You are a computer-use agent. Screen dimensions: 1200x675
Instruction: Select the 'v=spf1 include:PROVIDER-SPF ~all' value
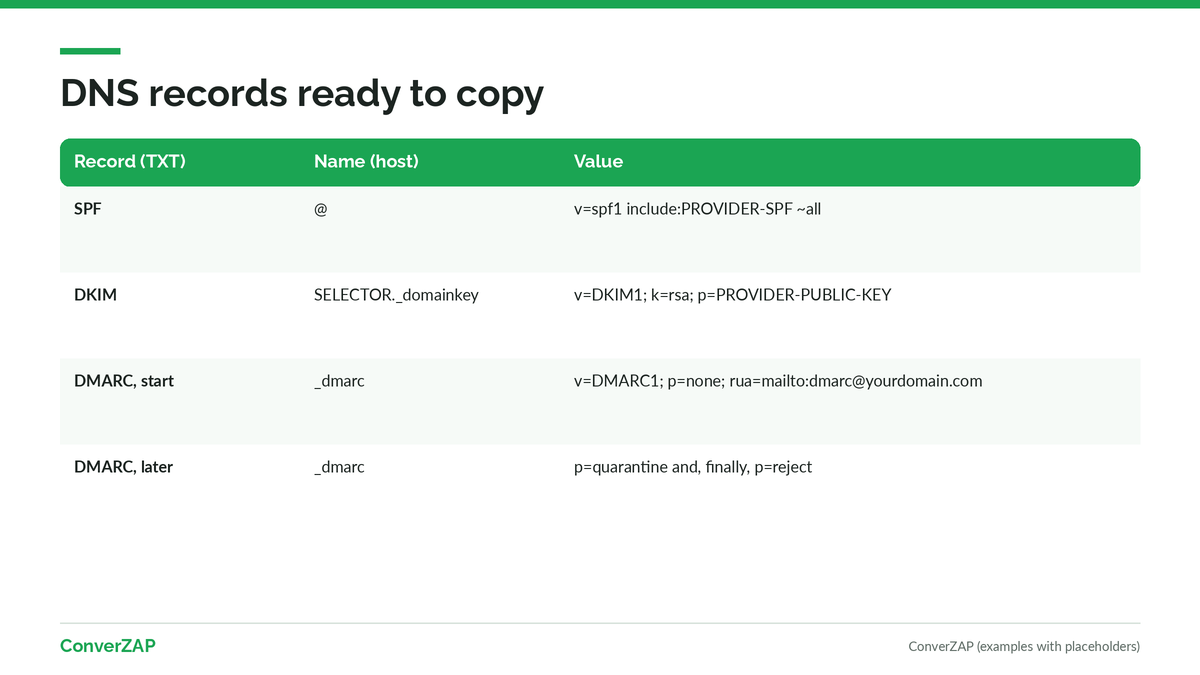[x=698, y=210]
